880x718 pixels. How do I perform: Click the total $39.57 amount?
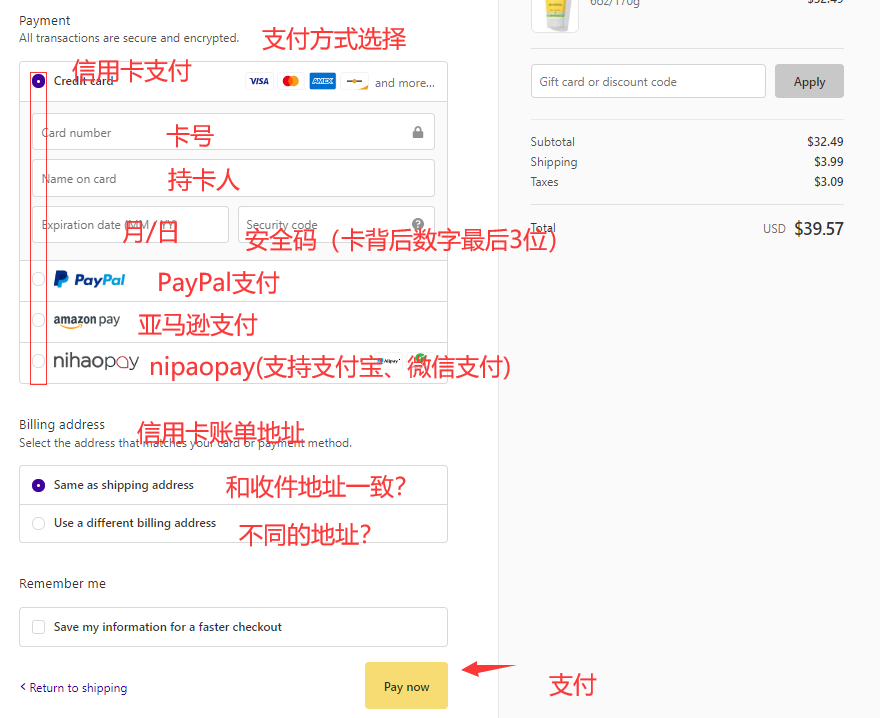point(818,228)
